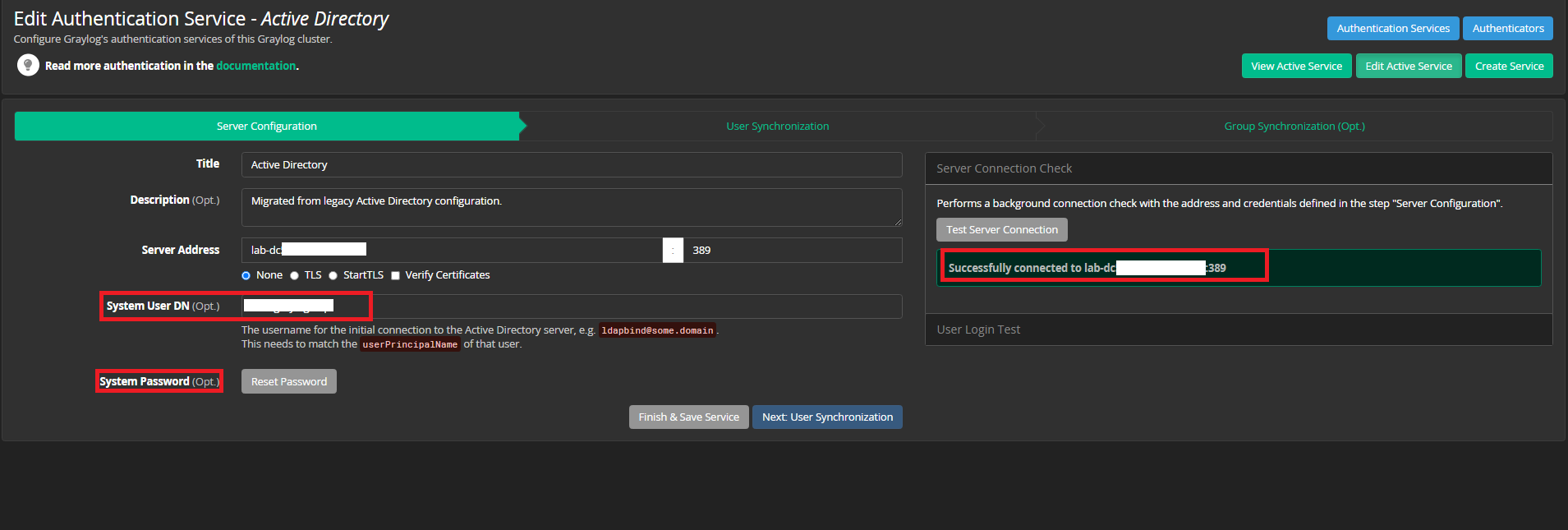This screenshot has height=530, width=1568.
Task: Select the None connection radio button
Action: (246, 275)
